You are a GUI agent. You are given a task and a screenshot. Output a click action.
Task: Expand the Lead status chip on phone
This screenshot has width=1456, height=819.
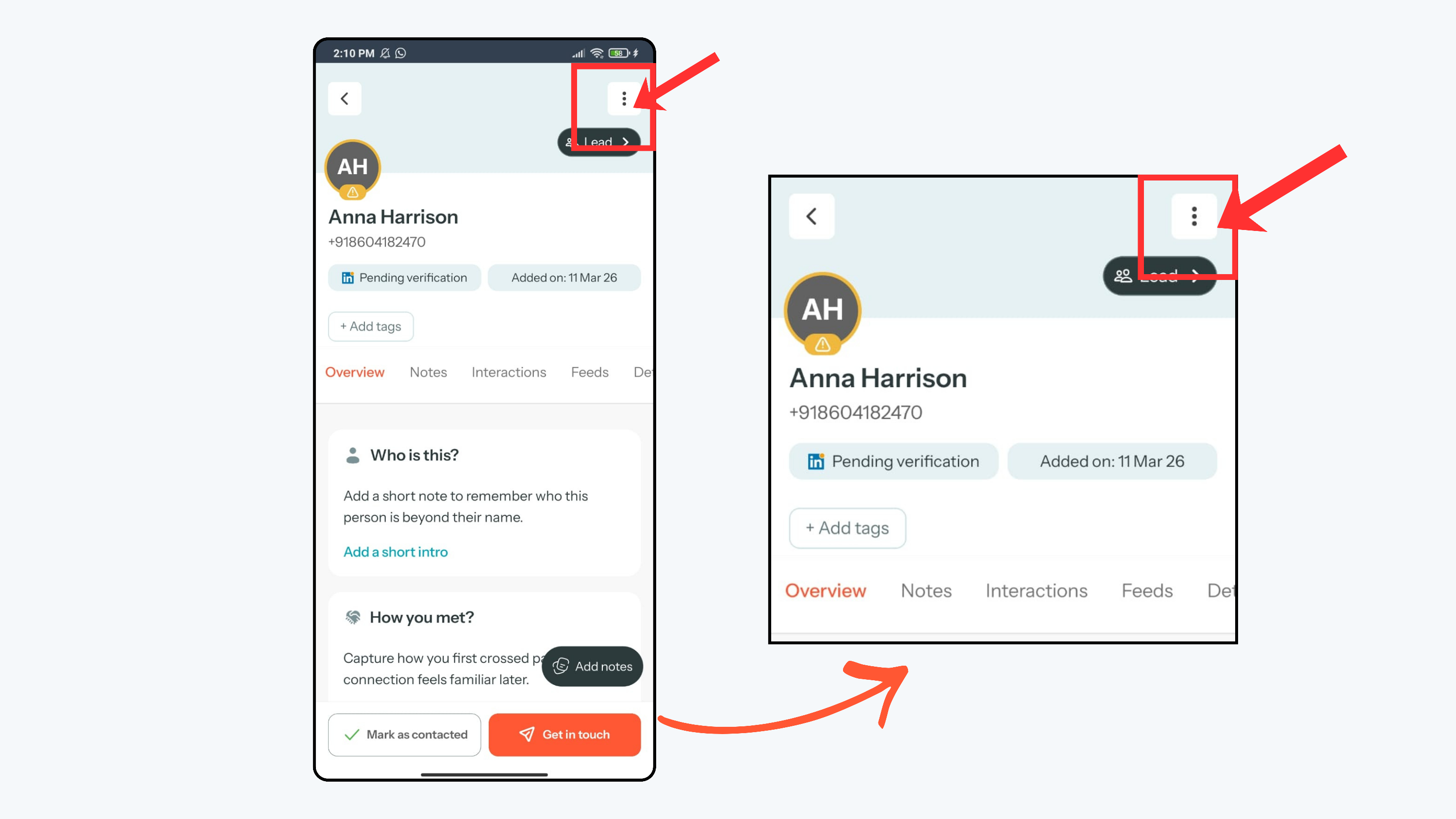tap(598, 142)
